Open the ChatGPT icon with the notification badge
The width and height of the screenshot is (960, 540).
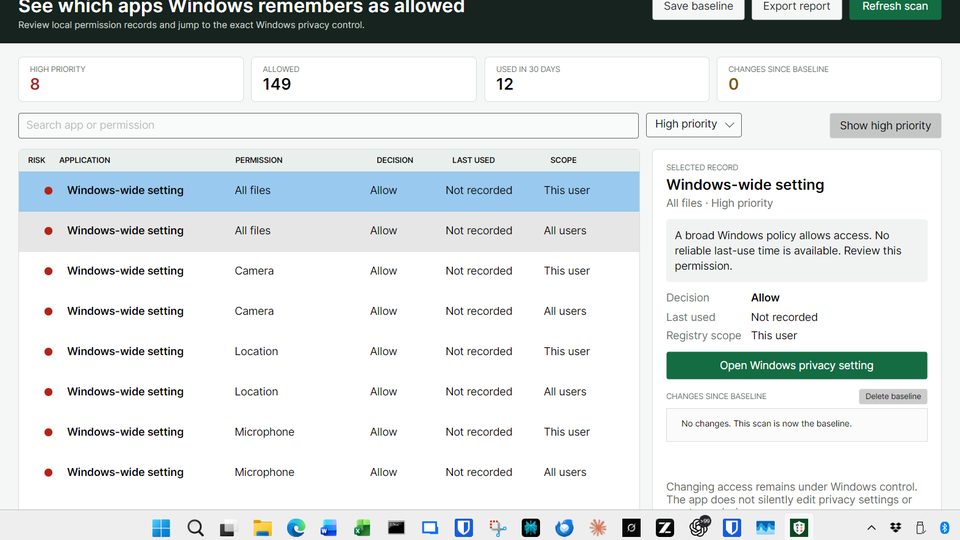coord(699,527)
